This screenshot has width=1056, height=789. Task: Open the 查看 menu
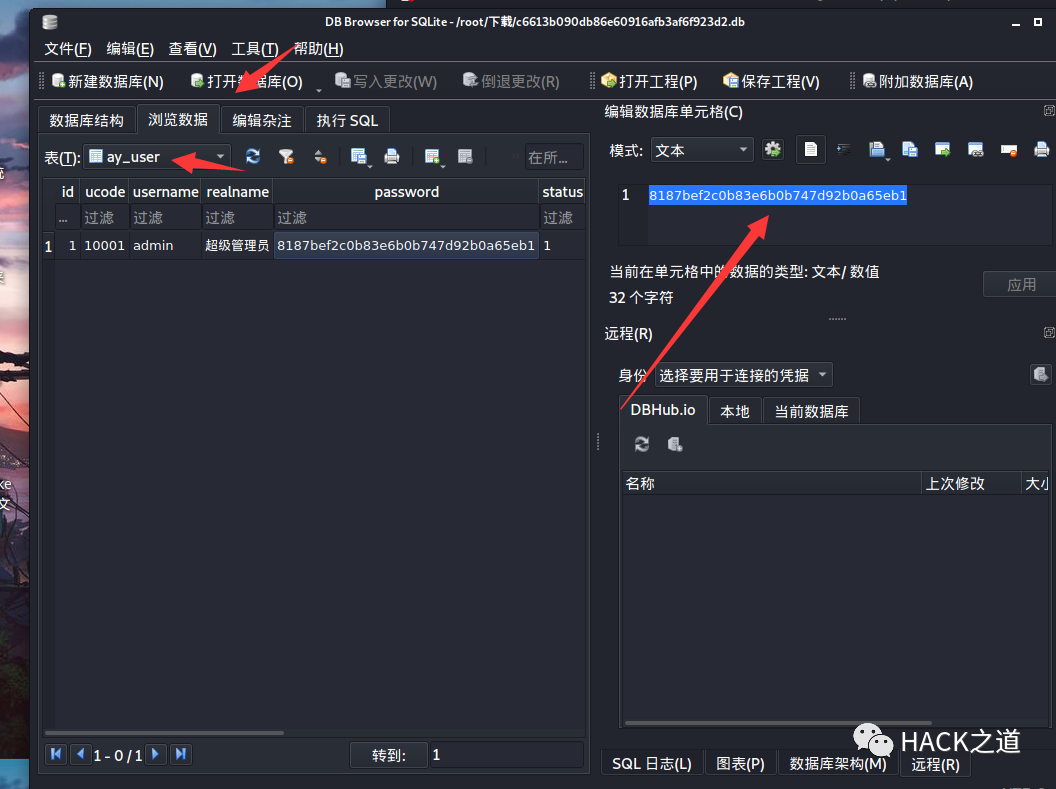193,49
